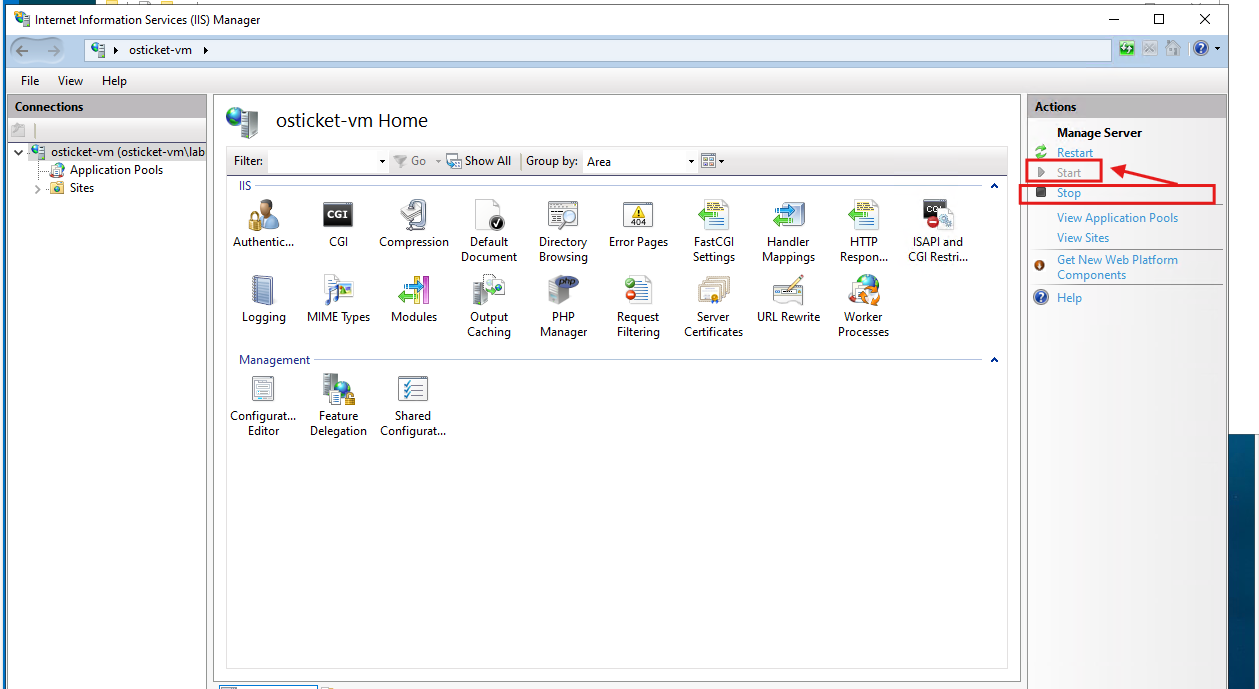Viewport: 1259px width, 689px height.
Task: Open the Help menu
Action: [x=114, y=81]
